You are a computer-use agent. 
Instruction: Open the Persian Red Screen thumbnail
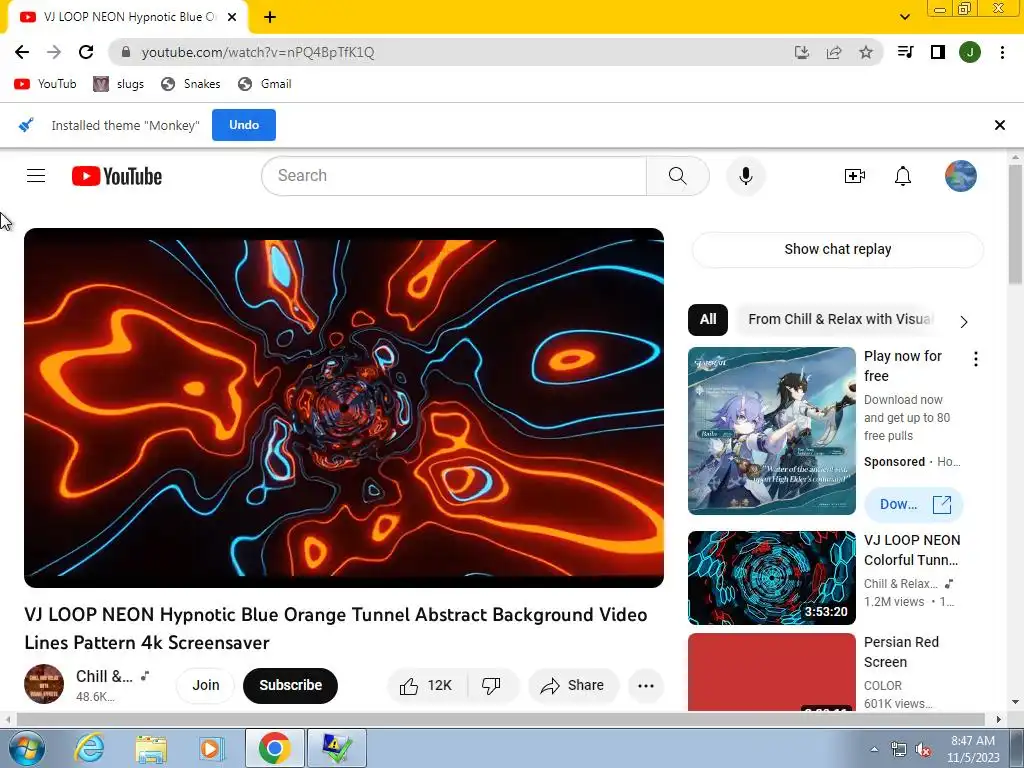[x=772, y=671]
